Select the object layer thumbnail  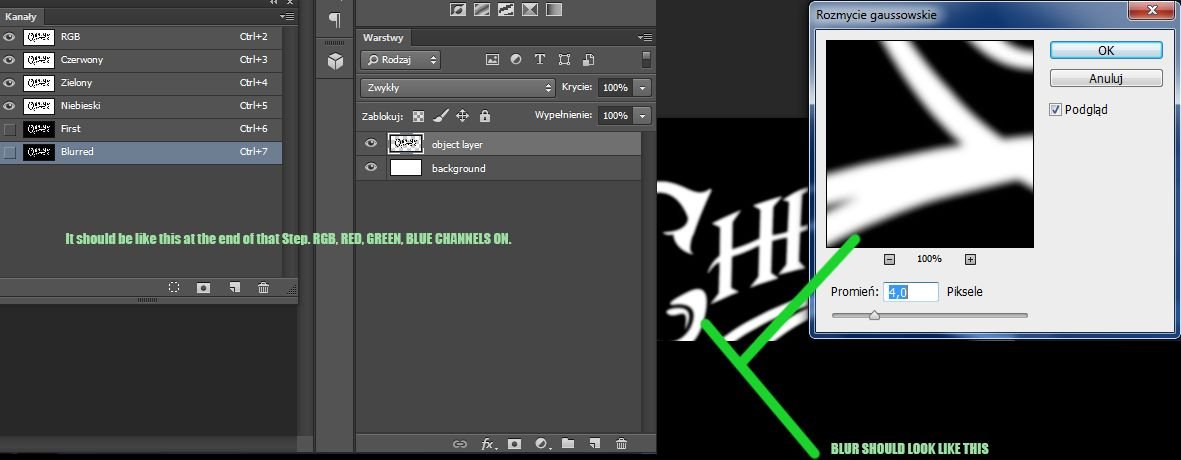pos(405,143)
